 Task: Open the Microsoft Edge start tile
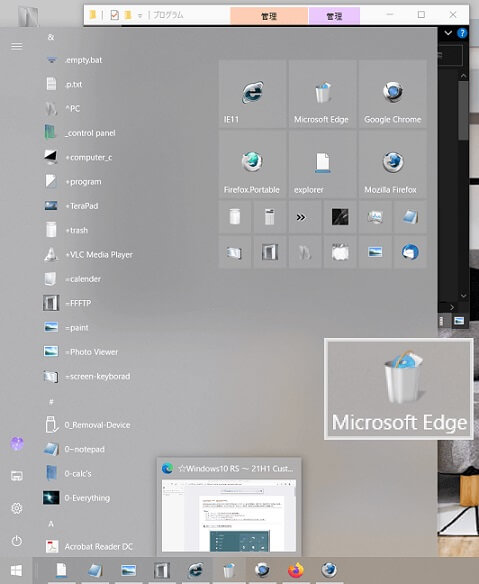[x=322, y=94]
